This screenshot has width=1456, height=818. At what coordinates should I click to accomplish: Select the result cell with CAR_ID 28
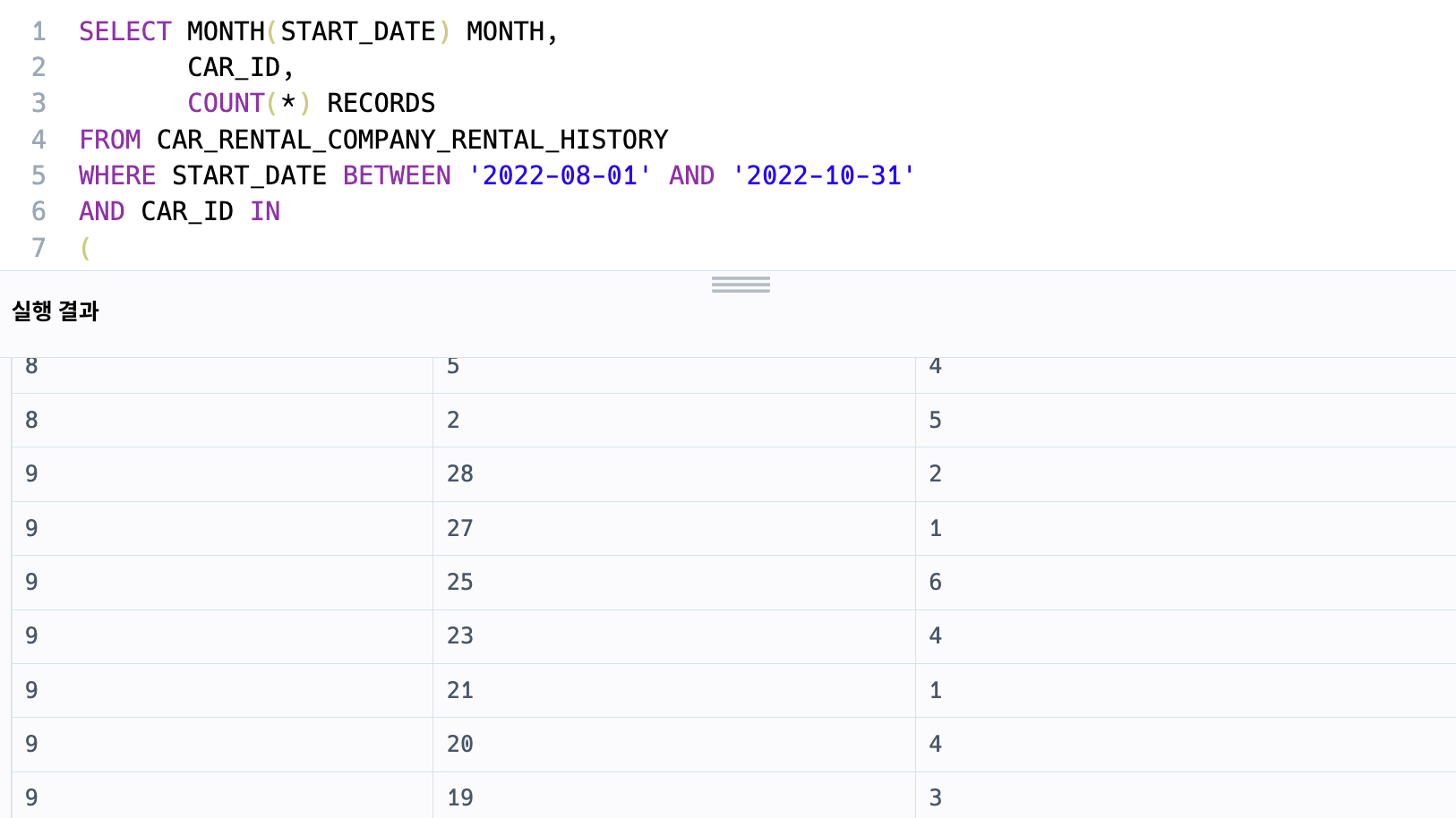coord(674,474)
